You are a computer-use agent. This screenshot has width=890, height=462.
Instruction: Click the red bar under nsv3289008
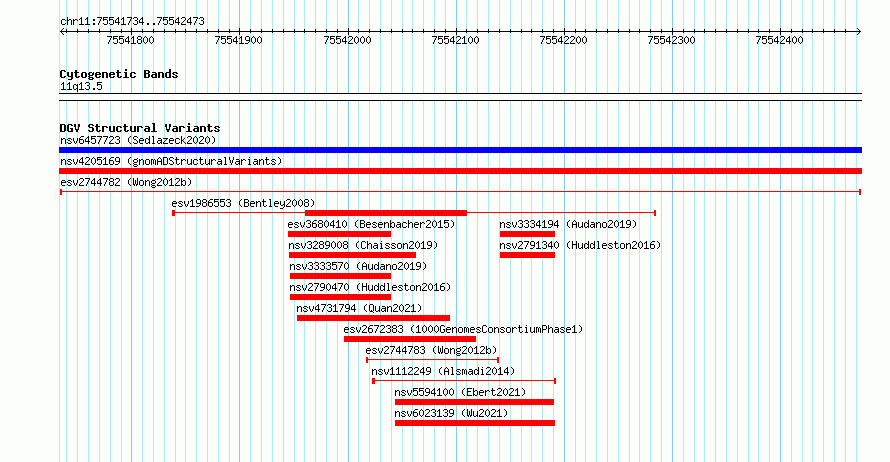[352, 255]
